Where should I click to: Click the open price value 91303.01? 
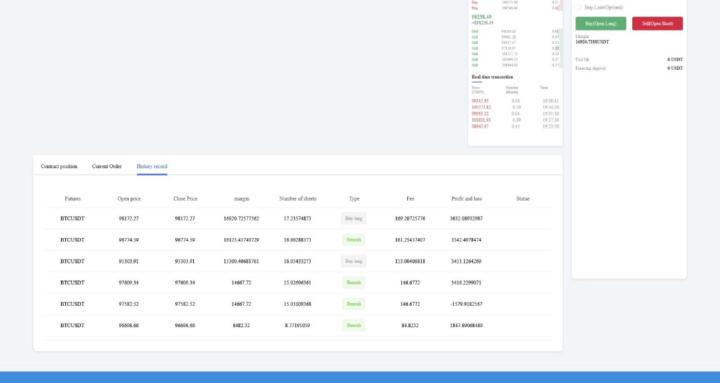129,261
